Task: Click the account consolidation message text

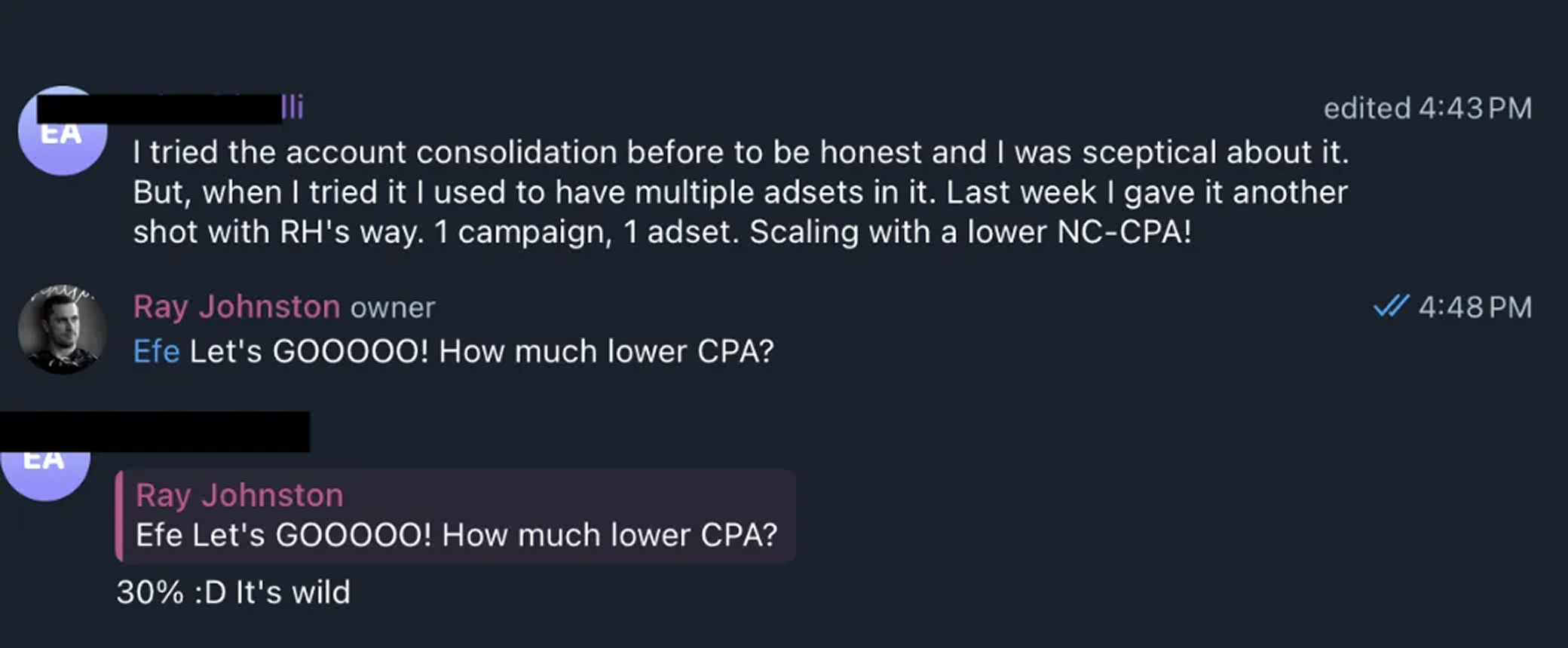Action: 739,153
